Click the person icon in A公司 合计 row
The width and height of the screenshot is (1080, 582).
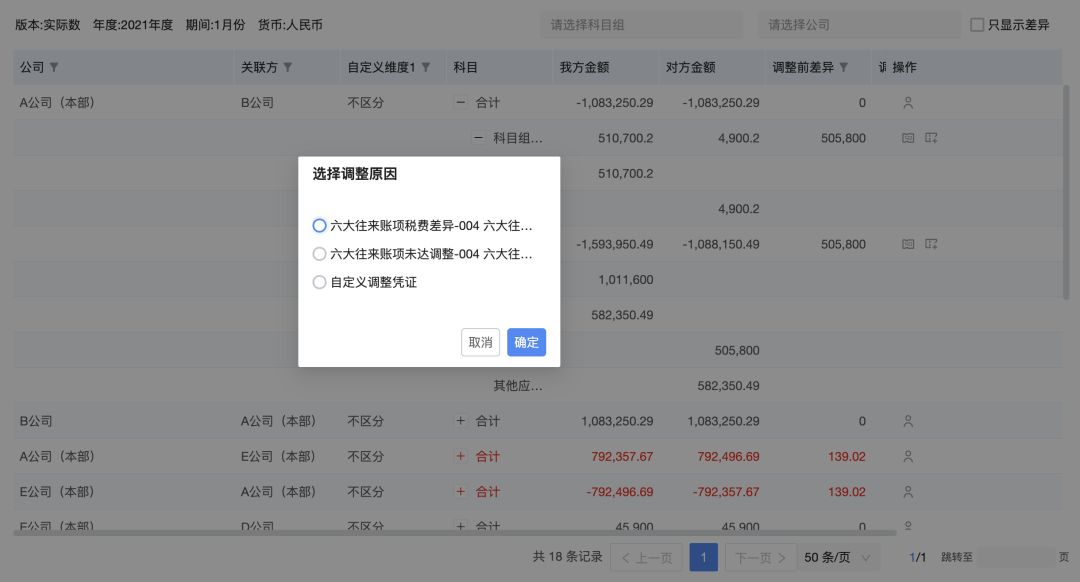[908, 102]
